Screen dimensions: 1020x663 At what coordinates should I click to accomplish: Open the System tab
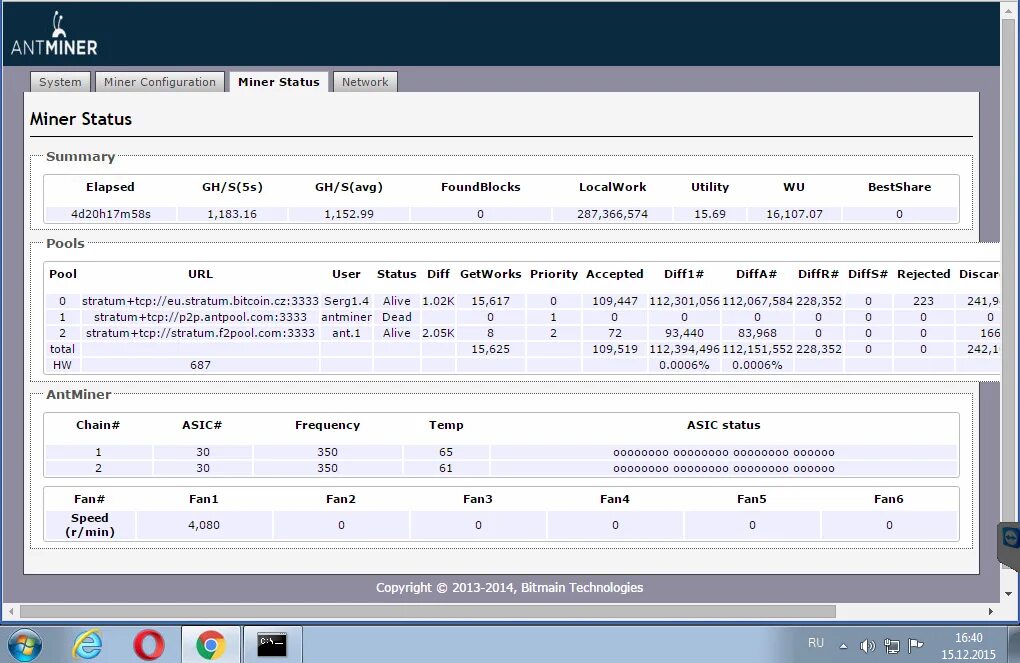(60, 82)
